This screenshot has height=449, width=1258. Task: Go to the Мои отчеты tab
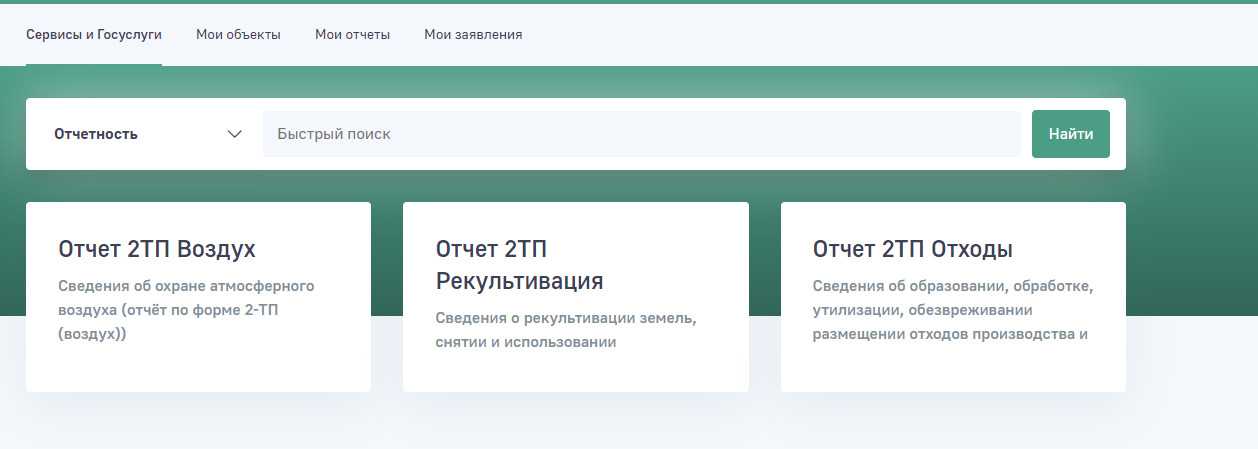(352, 35)
